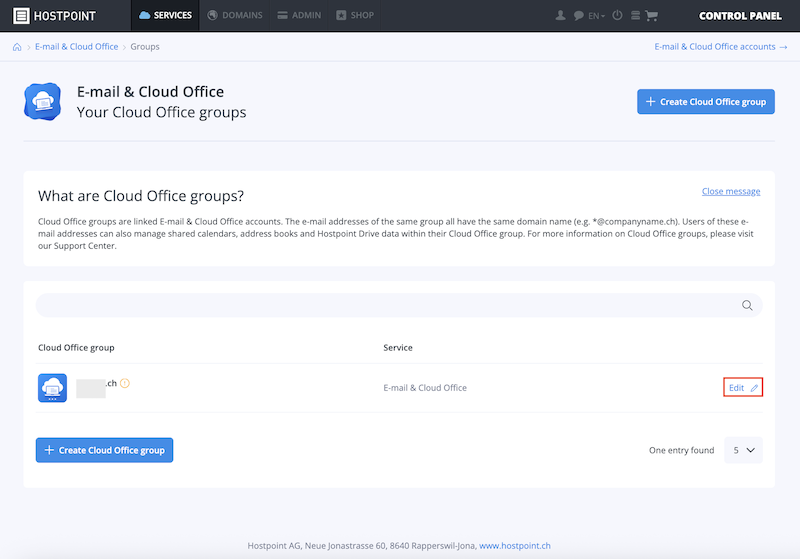Open the entries-per-page dropdown showing 5
The image size is (800, 559).
coord(743,450)
